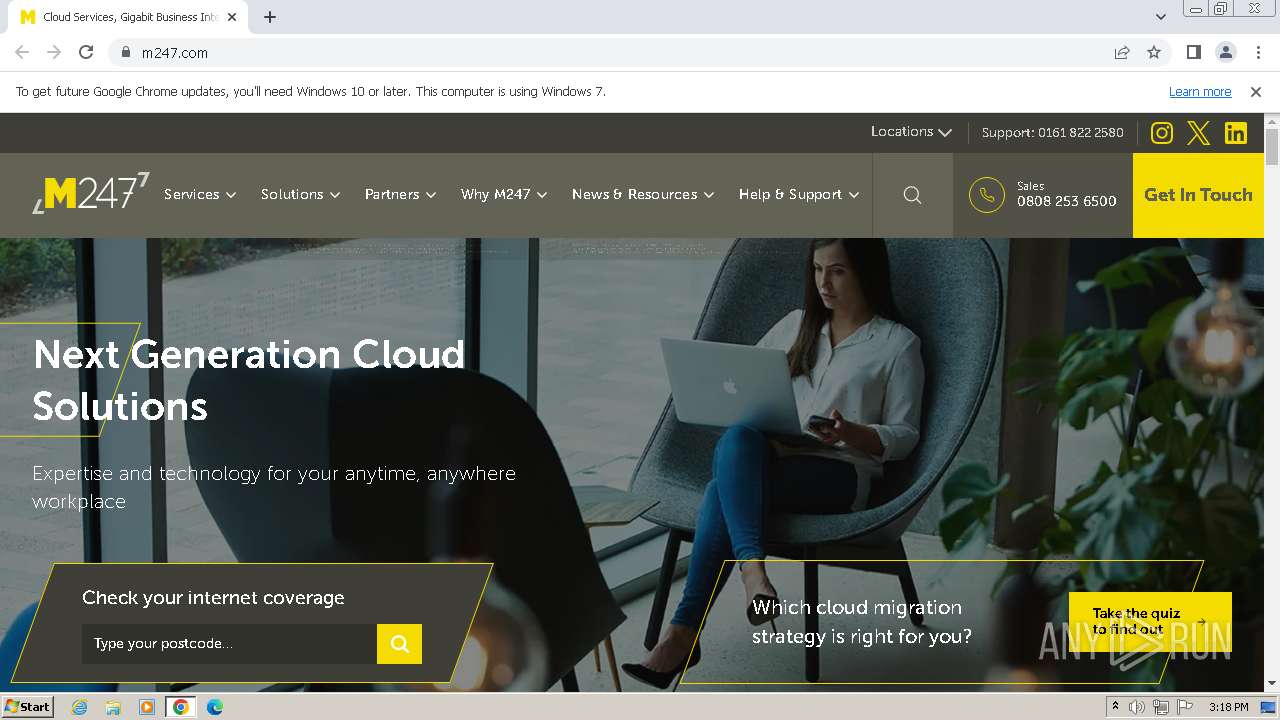This screenshot has height=720, width=1280.
Task: Click the network icon in system tray
Action: coord(1161,707)
